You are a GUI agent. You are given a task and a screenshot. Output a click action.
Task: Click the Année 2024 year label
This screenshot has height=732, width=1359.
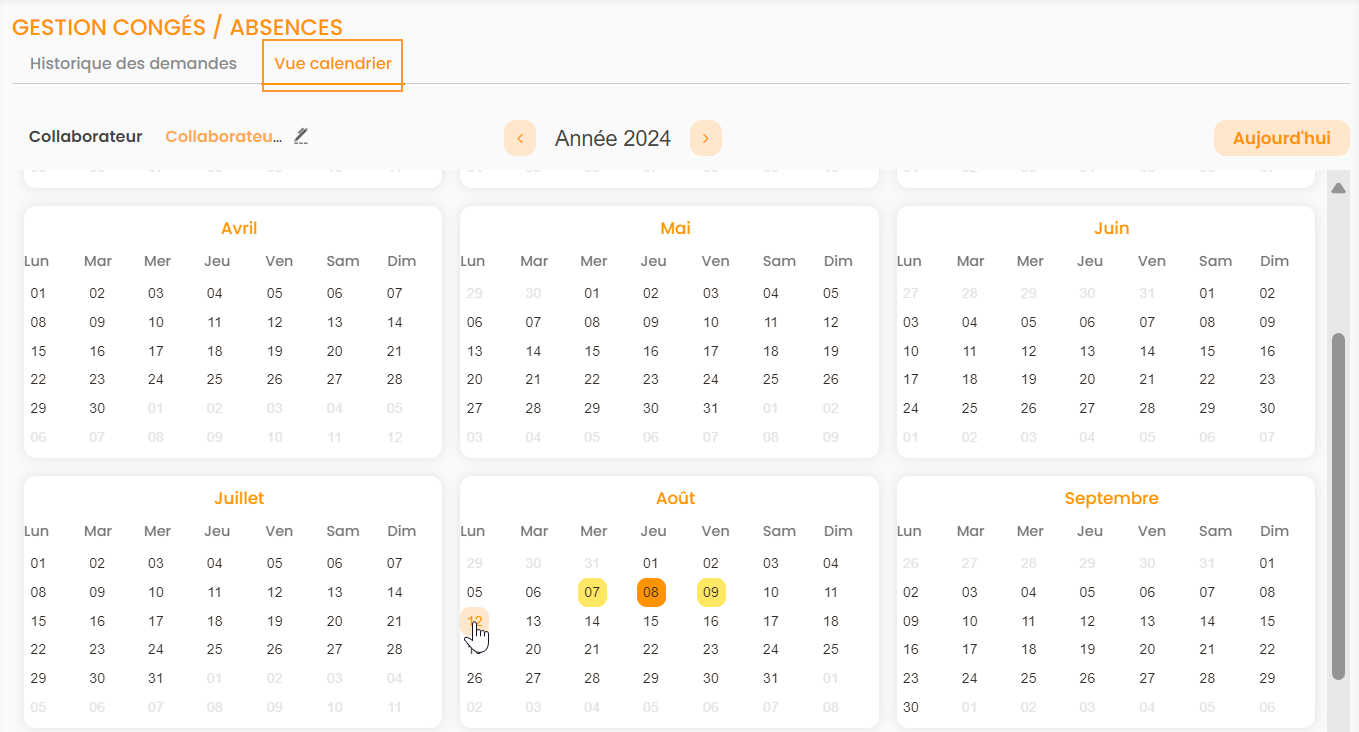[x=612, y=138]
